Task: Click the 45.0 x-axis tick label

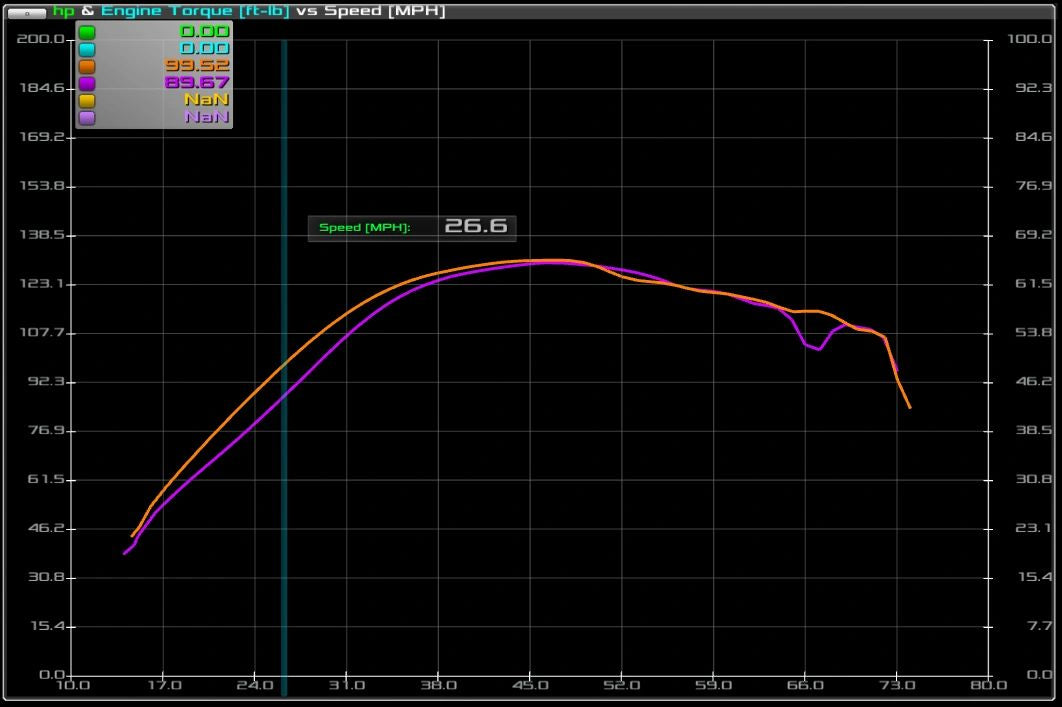Action: pos(530,685)
